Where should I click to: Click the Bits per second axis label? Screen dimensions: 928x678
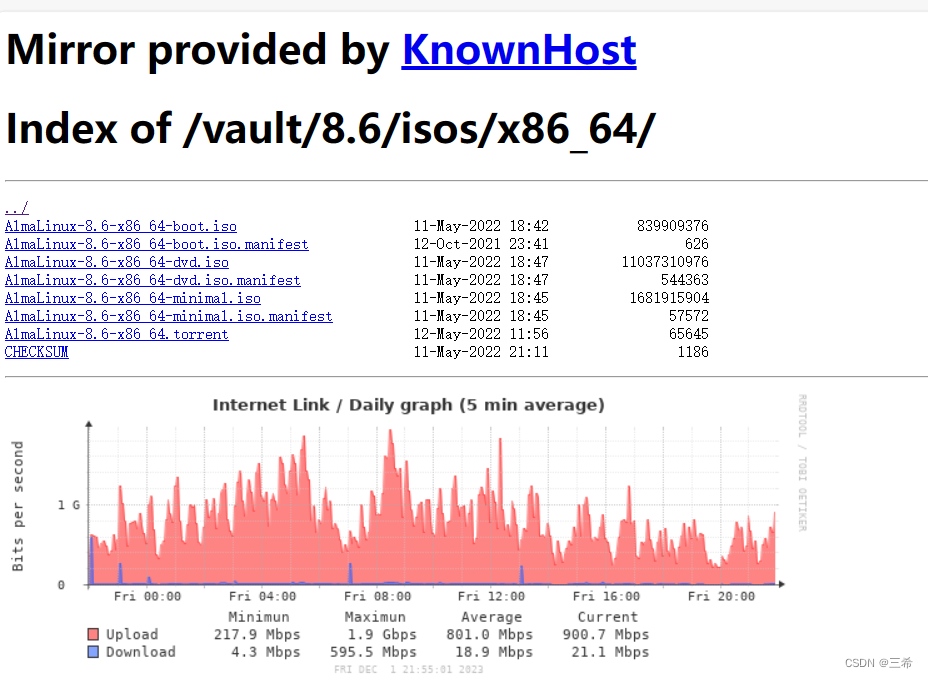click(x=18, y=506)
